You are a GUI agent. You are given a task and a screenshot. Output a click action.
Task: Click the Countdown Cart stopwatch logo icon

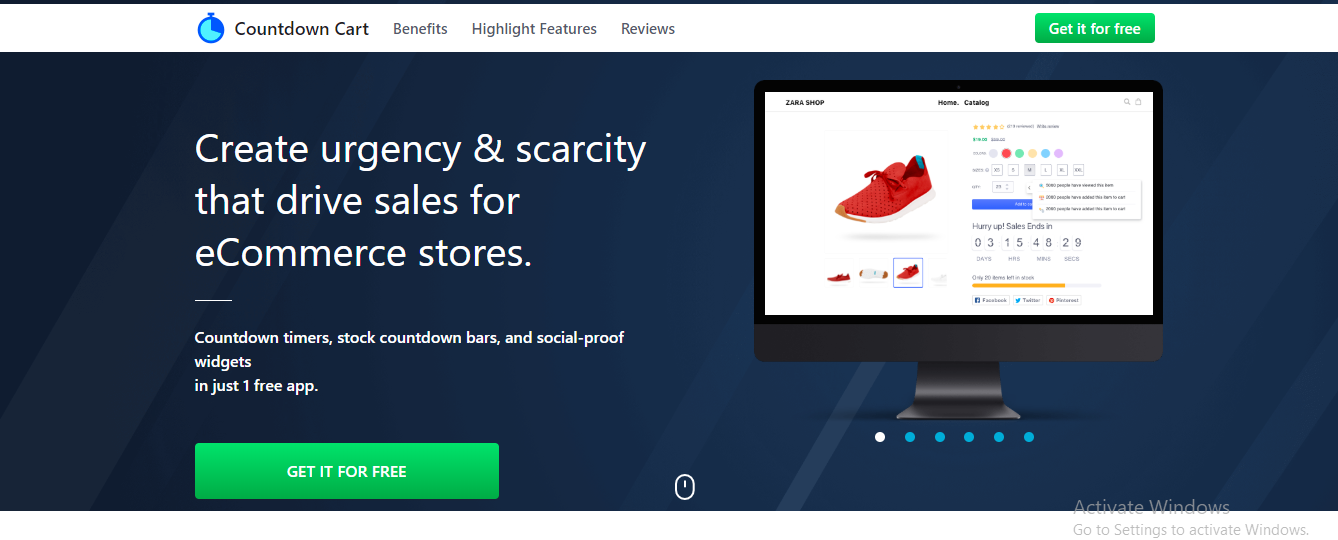tap(211, 28)
